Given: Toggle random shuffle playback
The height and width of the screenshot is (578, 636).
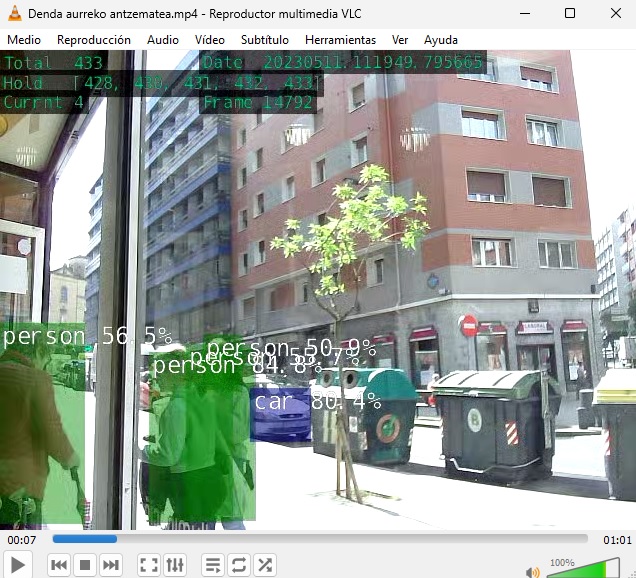Looking at the screenshot, I should [x=265, y=565].
